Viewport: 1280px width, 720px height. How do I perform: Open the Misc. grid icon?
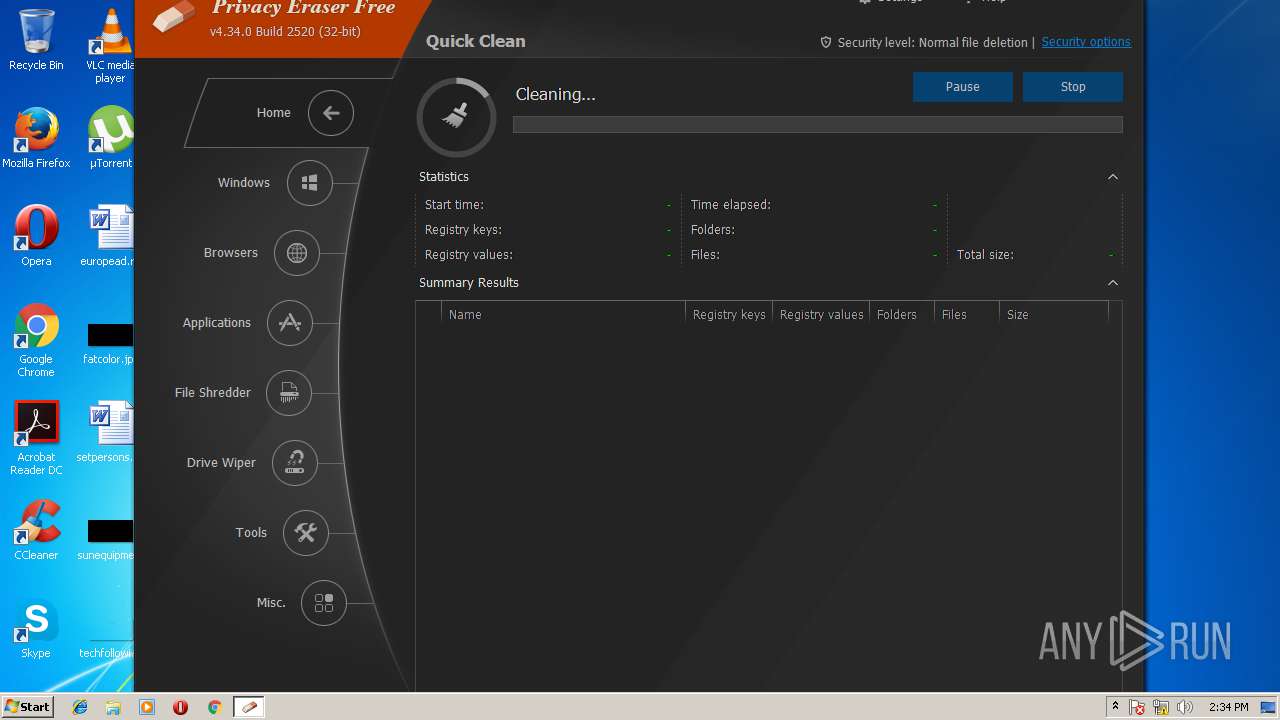point(324,603)
